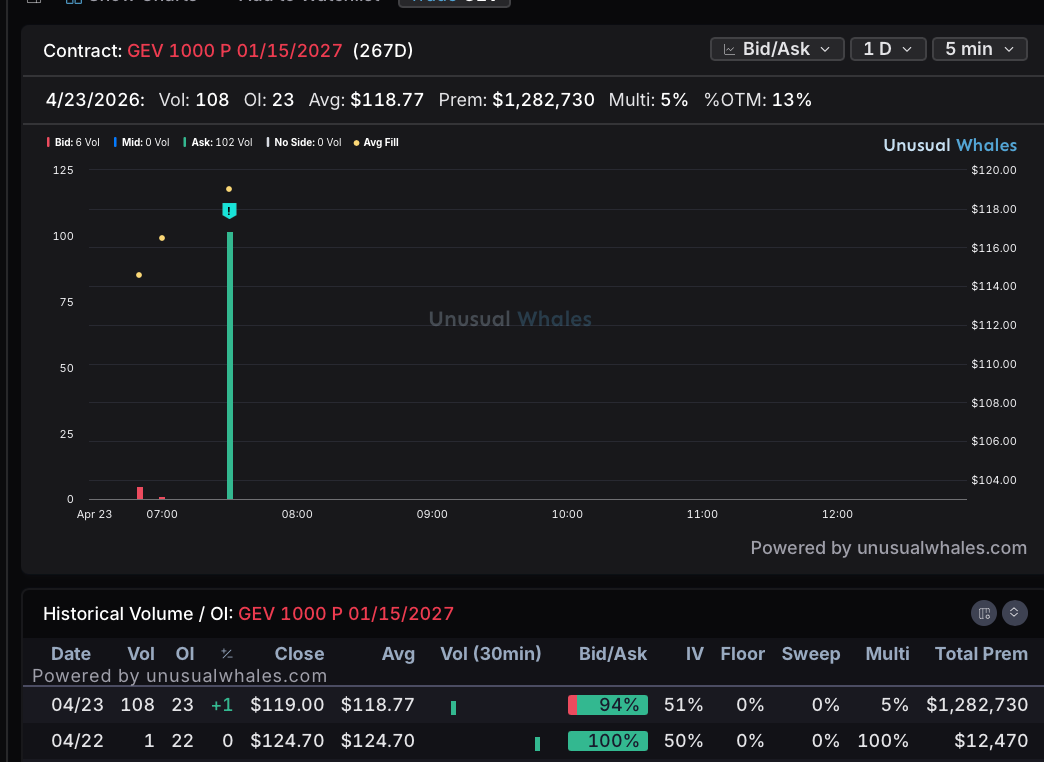Sort by the Bid/Ask column header
This screenshot has width=1044, height=762.
[x=613, y=653]
